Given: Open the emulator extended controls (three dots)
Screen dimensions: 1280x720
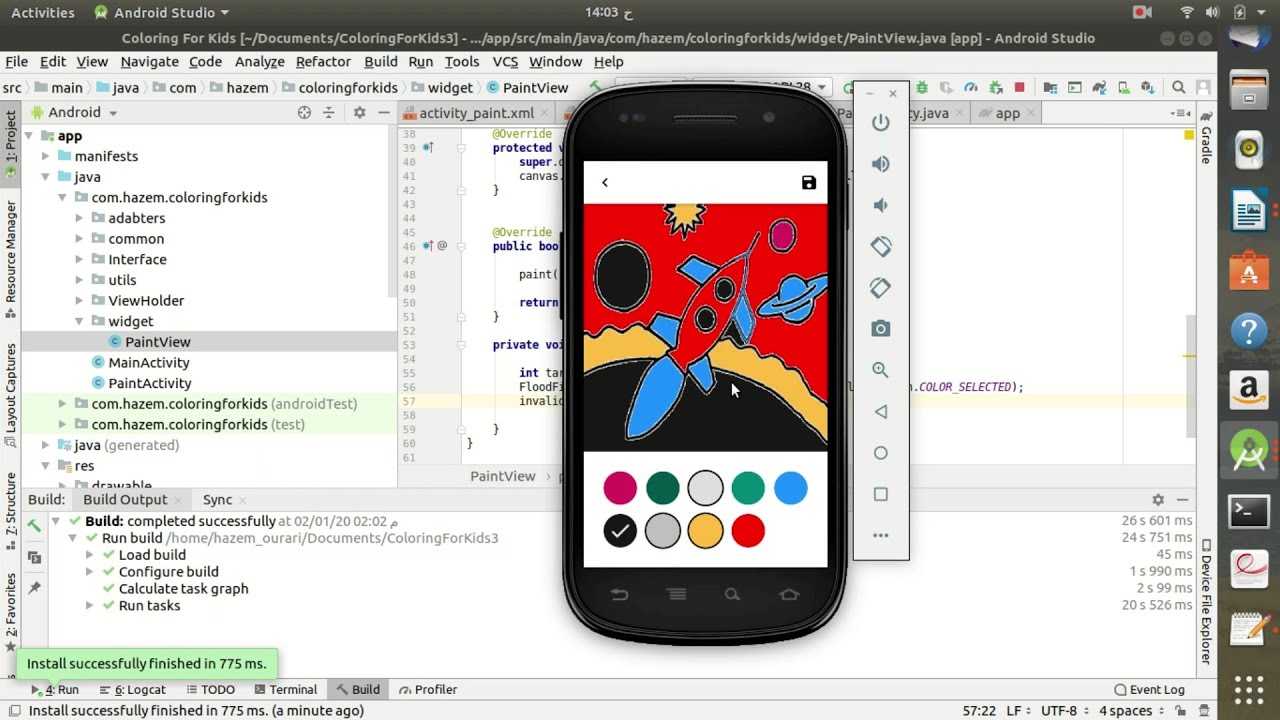Looking at the screenshot, I should (880, 535).
